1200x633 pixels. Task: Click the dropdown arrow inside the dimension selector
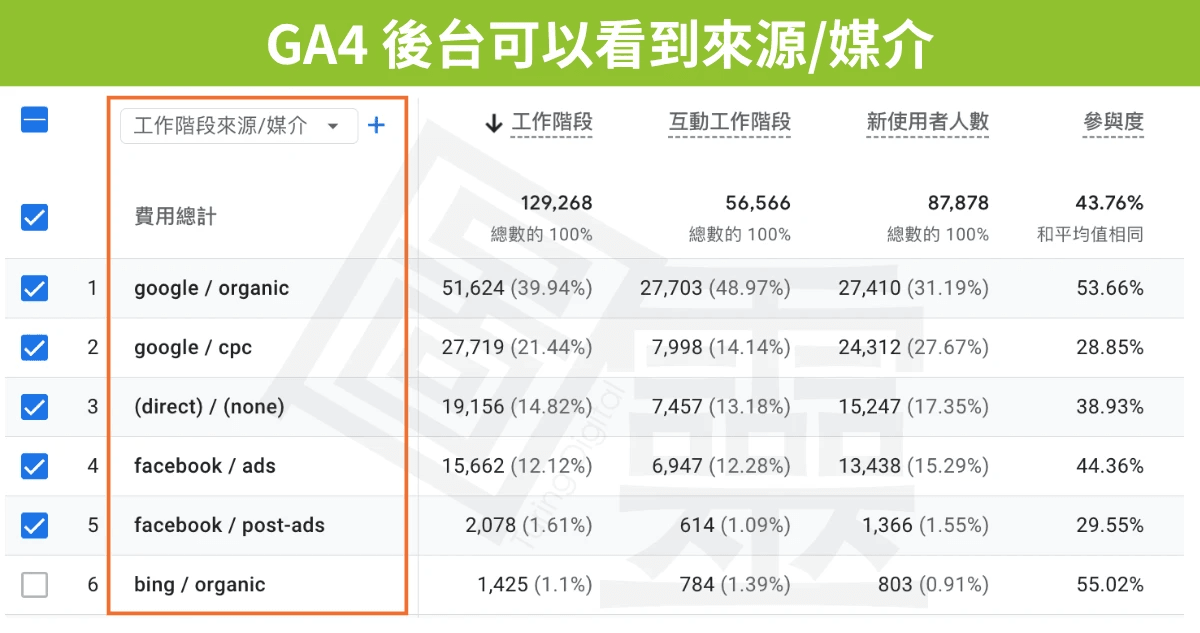[334, 125]
